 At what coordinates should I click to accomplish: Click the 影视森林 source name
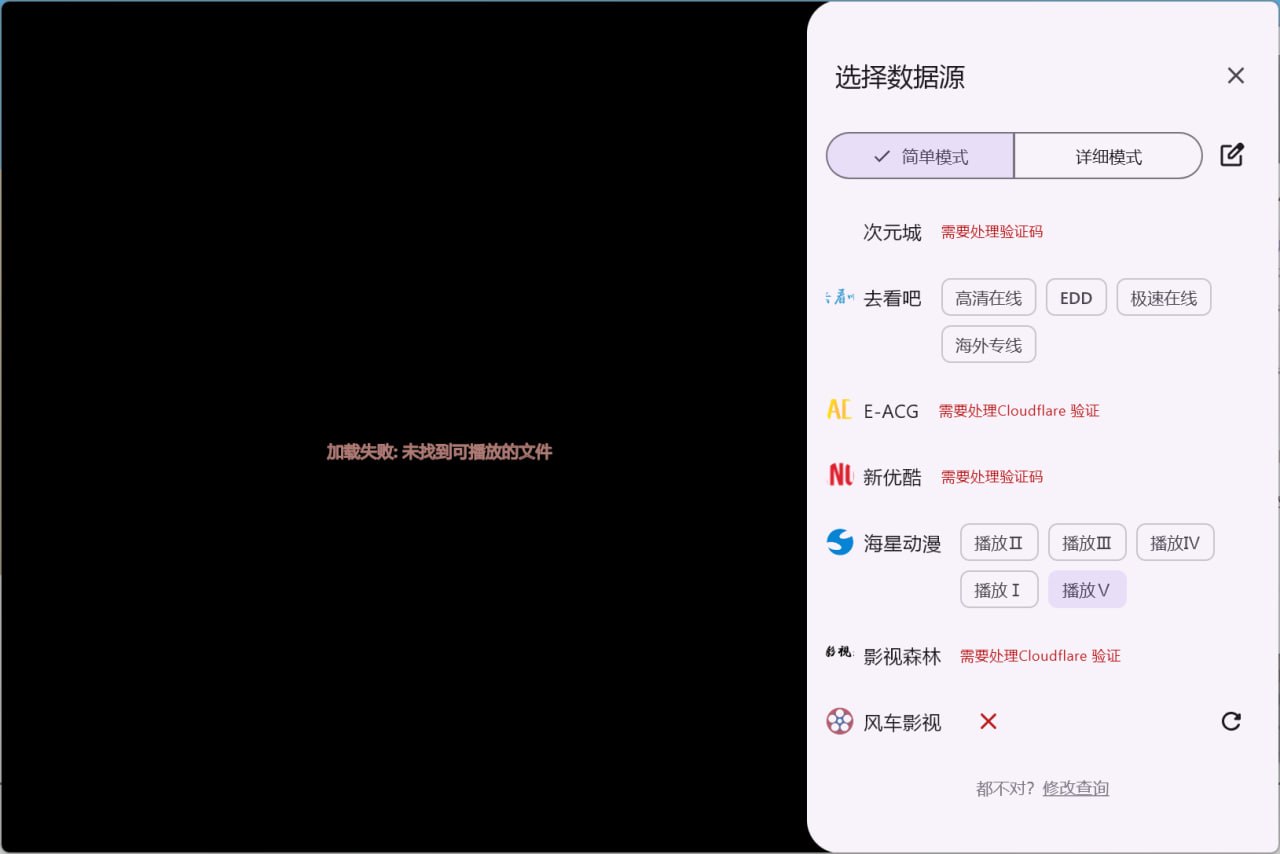point(903,656)
